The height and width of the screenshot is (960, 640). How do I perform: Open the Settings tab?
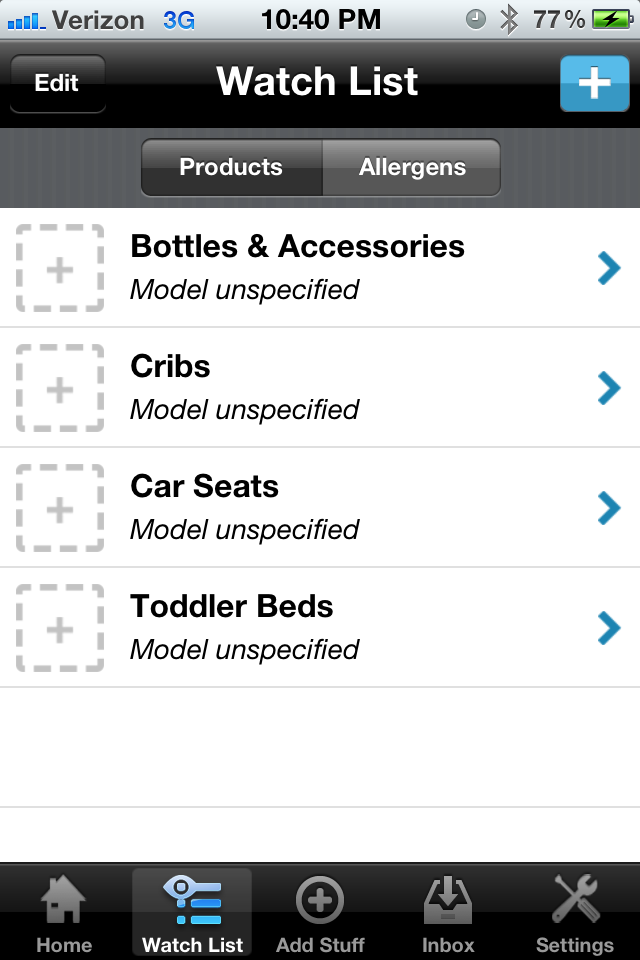tap(575, 912)
